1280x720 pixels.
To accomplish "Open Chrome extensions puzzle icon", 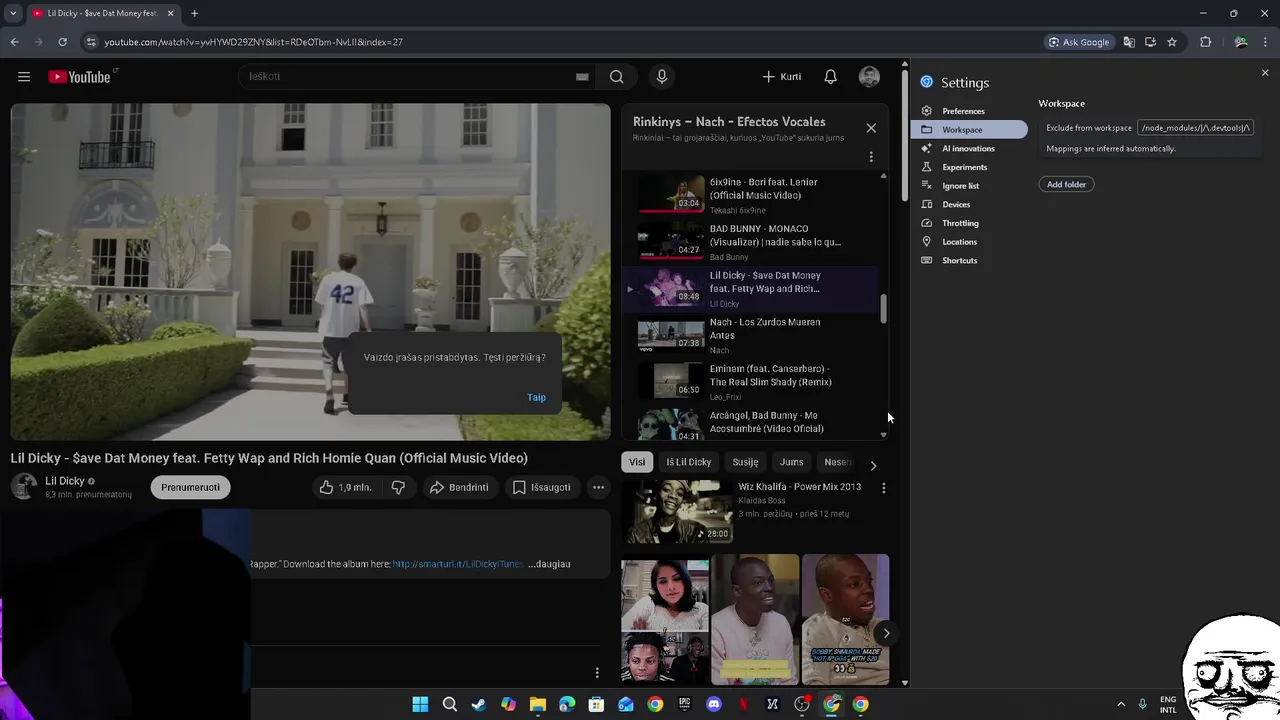I will pos(1205,42).
